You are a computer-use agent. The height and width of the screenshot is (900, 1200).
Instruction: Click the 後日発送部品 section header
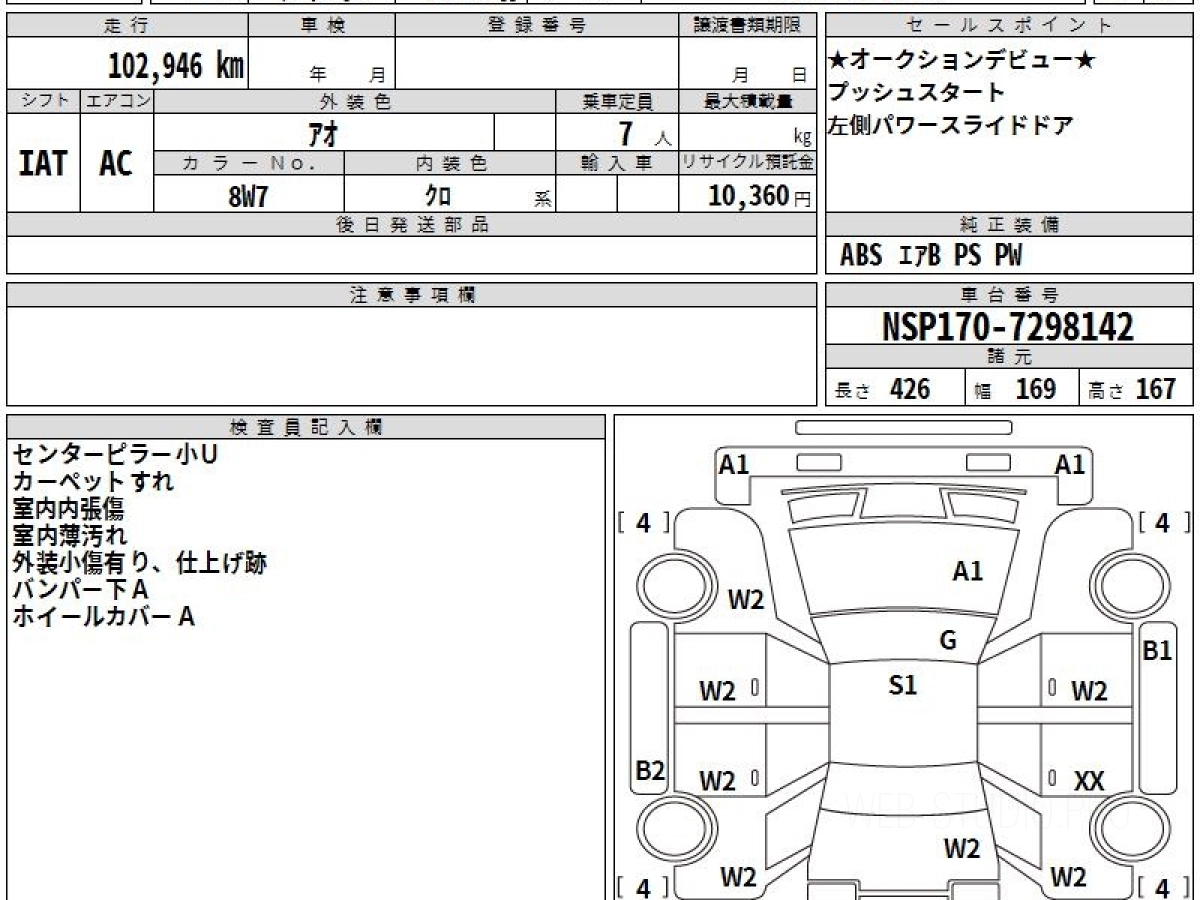[x=412, y=225]
